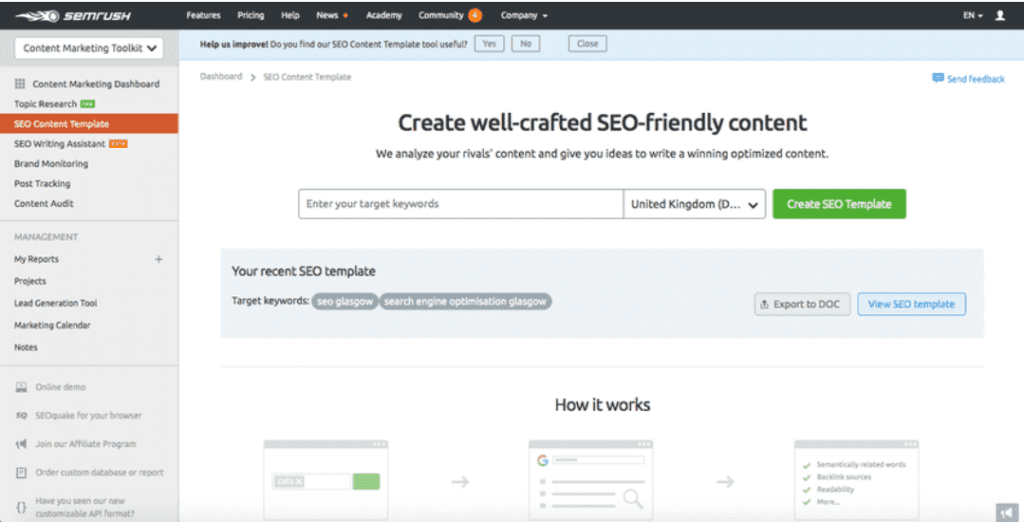The height and width of the screenshot is (522, 1024).
Task: Go to Pricing page
Action: point(251,16)
